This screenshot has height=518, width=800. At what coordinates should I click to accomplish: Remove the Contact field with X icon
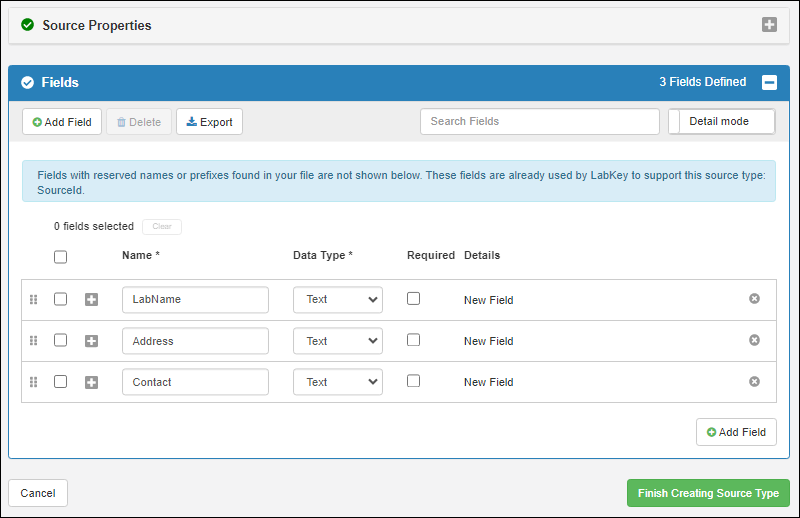[754, 381]
